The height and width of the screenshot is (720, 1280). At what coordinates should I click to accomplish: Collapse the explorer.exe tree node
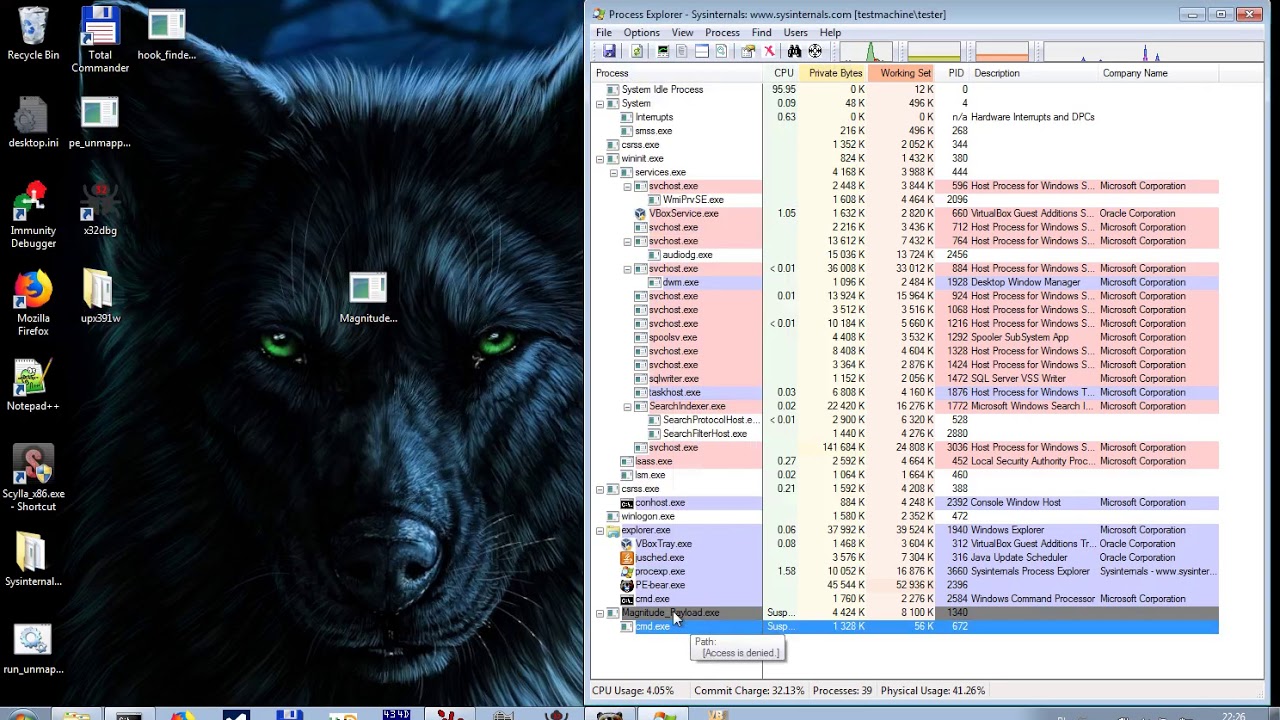pos(600,530)
